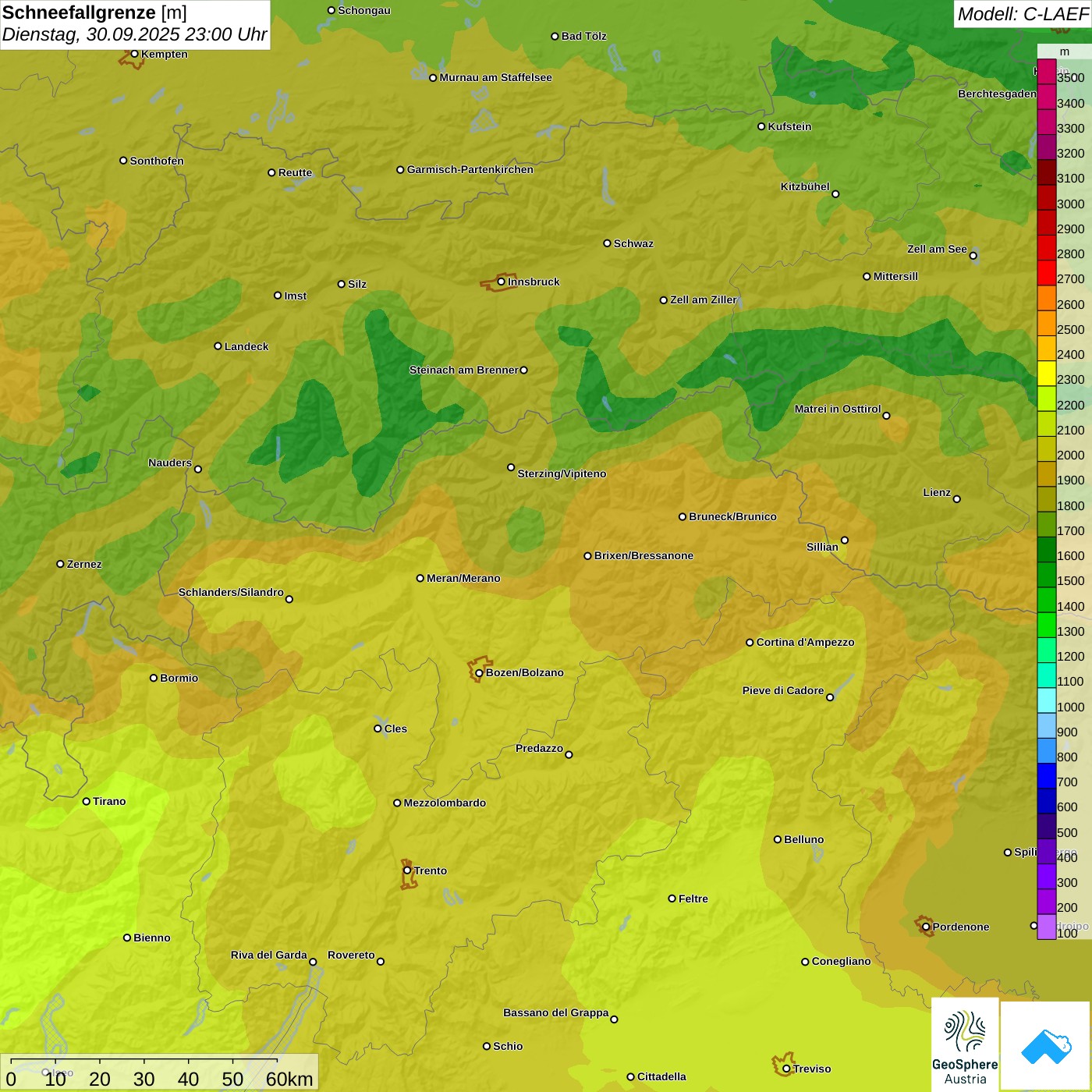The height and width of the screenshot is (1092, 1092).
Task: Pick the bright yellow 2300 legend swatch
Action: tap(1046, 374)
